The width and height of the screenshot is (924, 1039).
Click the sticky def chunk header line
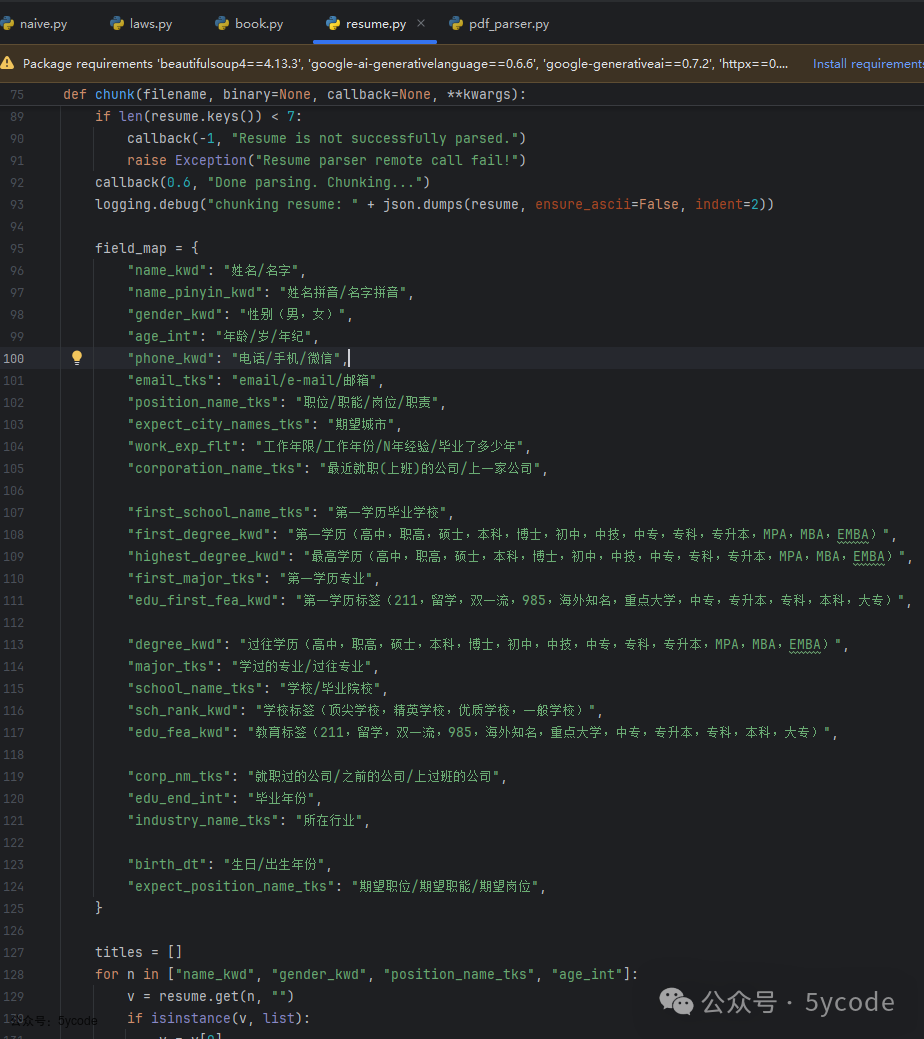(295, 94)
